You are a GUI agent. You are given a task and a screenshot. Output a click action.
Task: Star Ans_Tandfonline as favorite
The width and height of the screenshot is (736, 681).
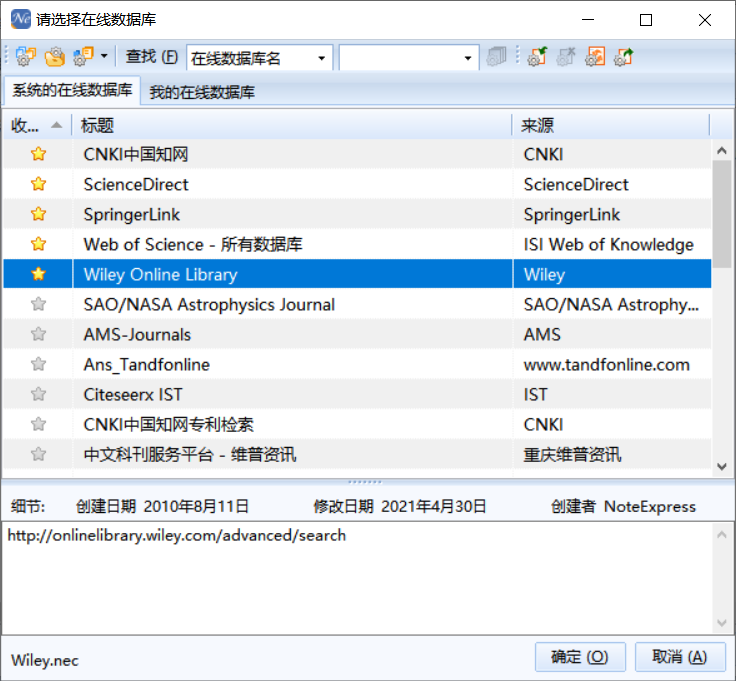click(38, 364)
